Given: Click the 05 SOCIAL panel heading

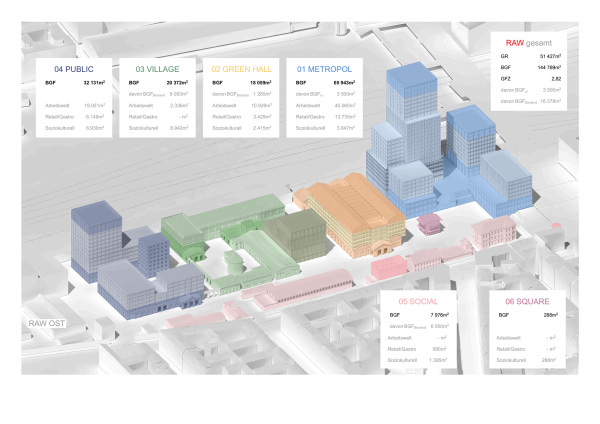Looking at the screenshot, I should point(417,300).
